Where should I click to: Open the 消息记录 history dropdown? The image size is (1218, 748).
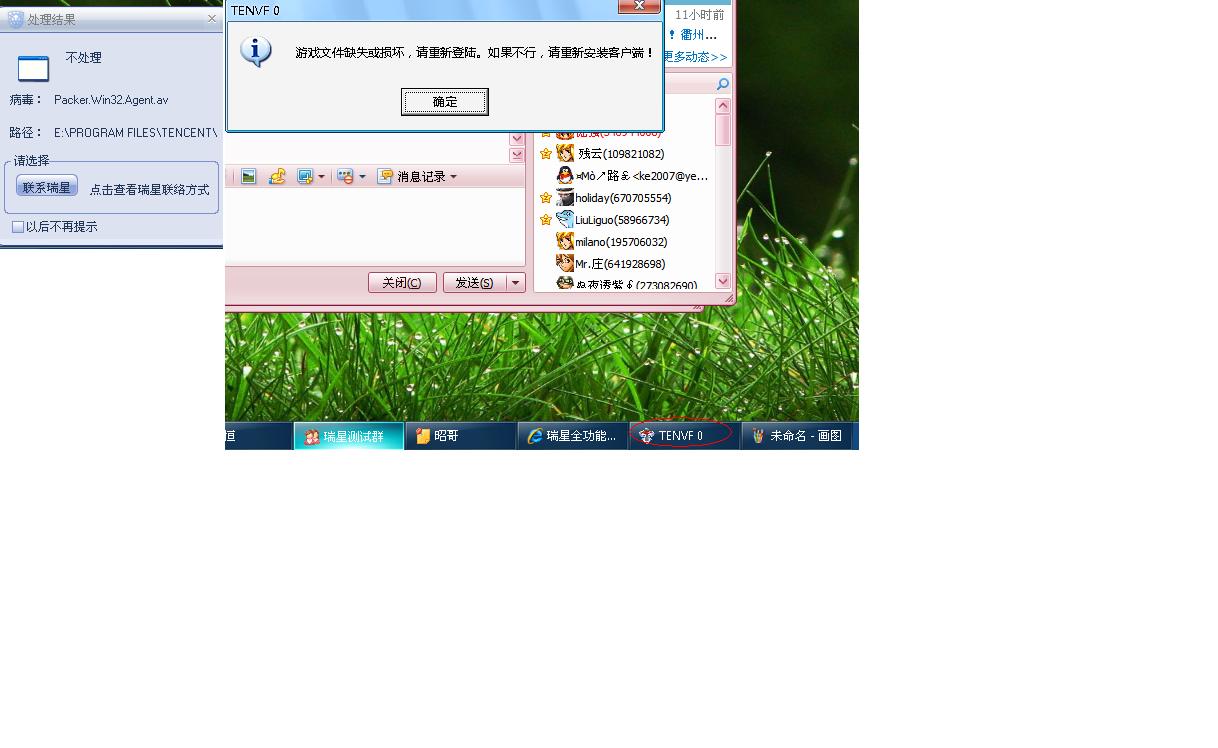click(453, 177)
